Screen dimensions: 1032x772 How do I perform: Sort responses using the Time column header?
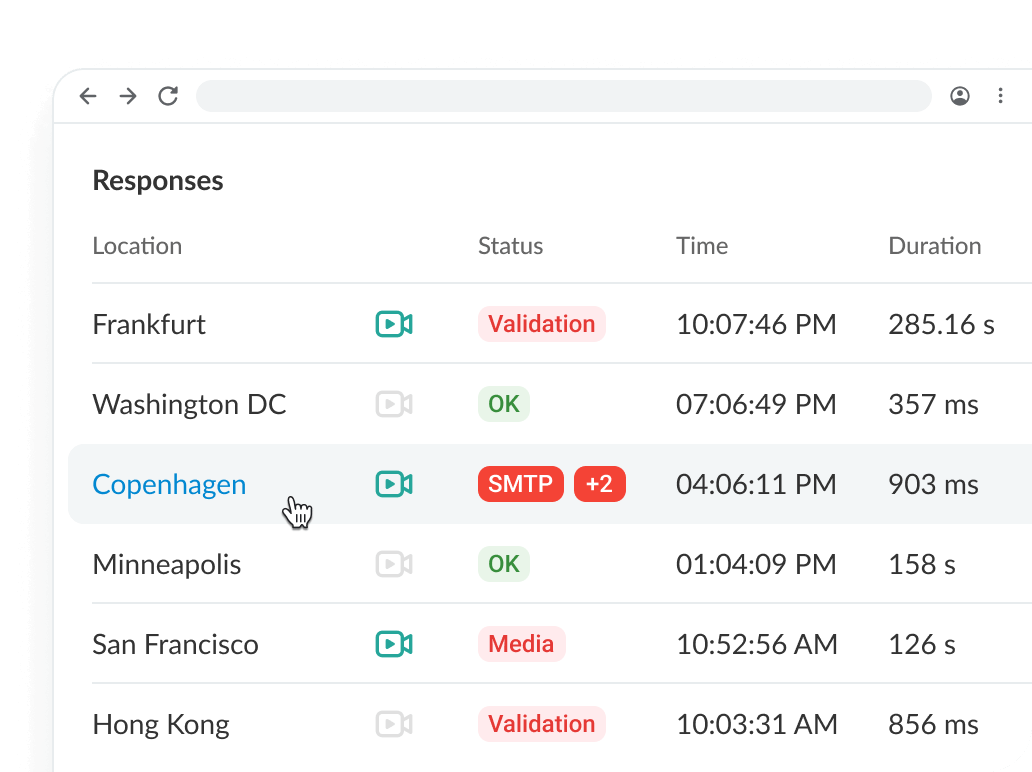[702, 246]
